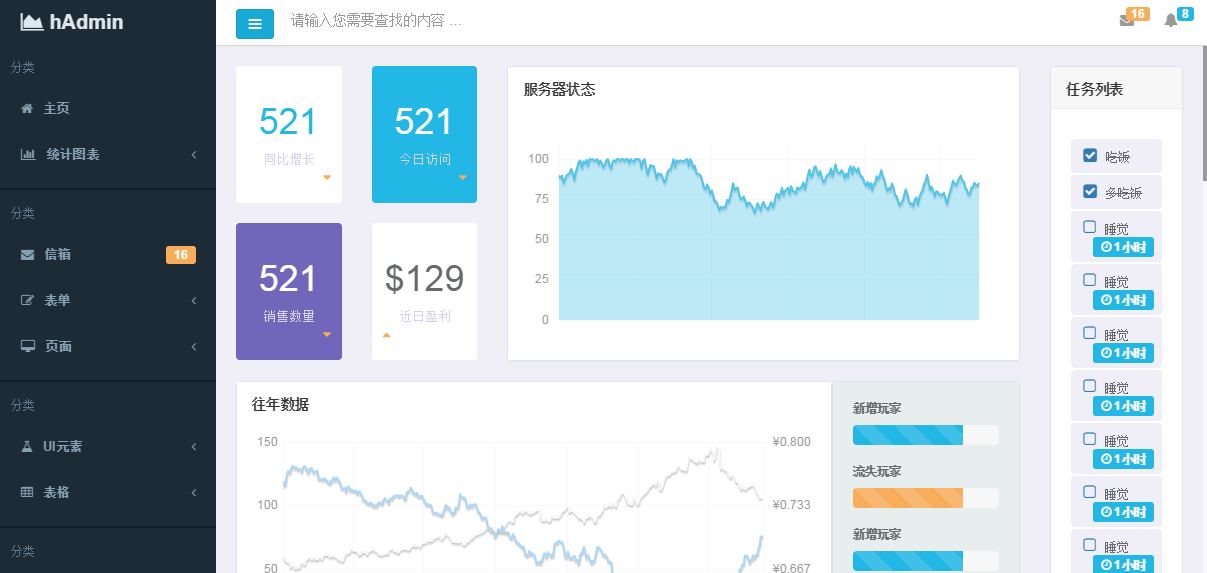Uncheck the 吃饭 task checkbox
This screenshot has height=573, width=1207.
point(1090,155)
